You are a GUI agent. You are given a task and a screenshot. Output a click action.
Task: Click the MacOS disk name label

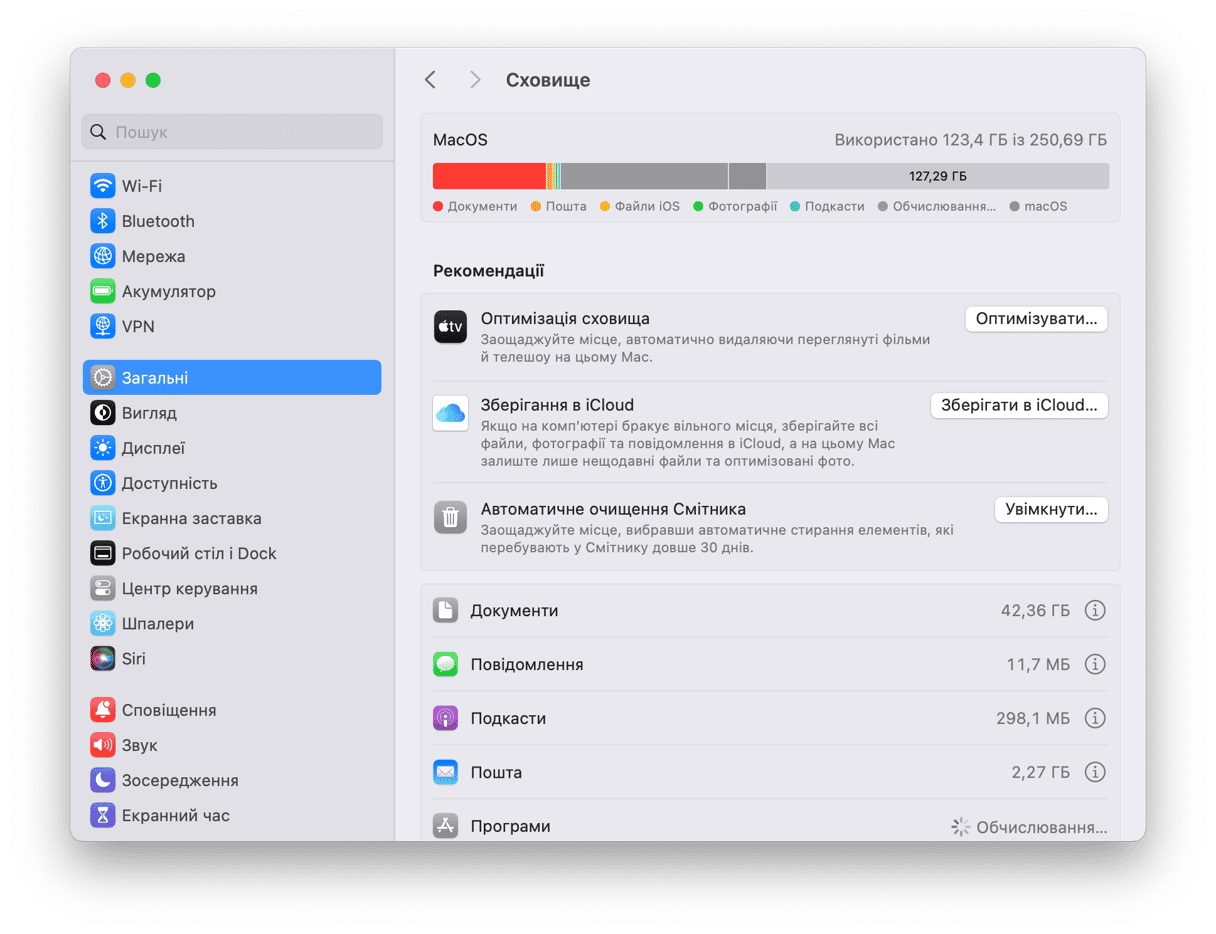click(460, 140)
